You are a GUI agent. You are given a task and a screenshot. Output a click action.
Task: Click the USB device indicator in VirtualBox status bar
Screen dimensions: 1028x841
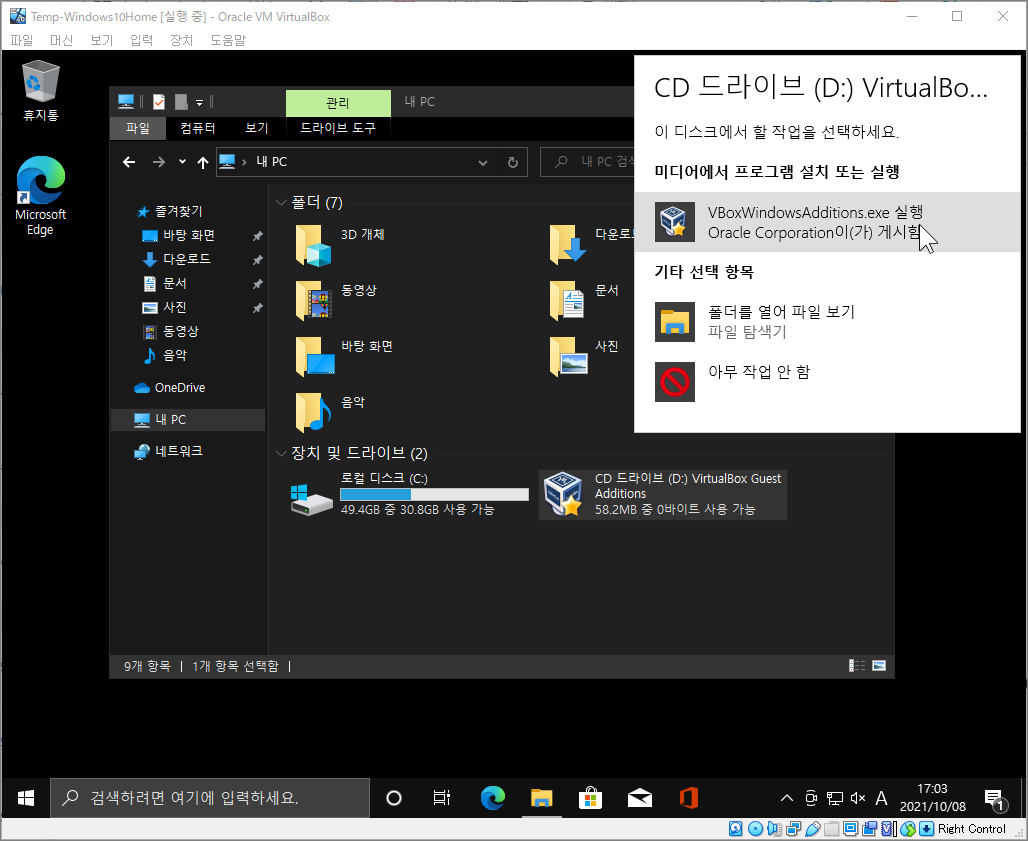[812, 829]
